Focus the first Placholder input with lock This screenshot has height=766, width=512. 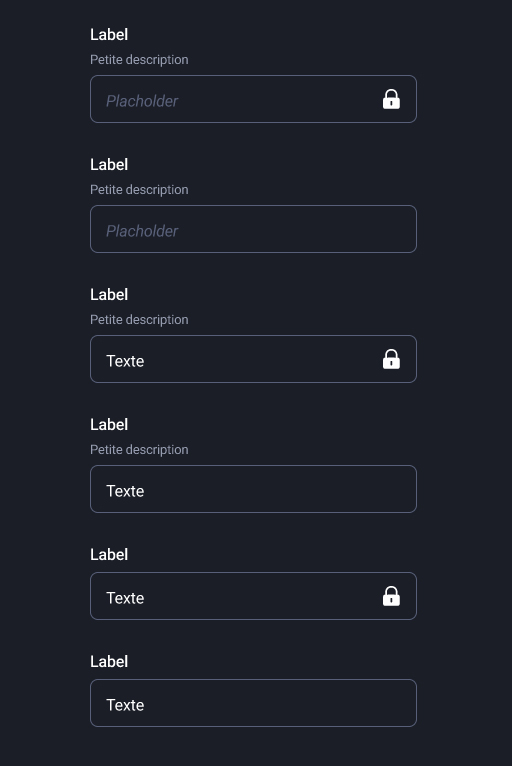(x=253, y=99)
